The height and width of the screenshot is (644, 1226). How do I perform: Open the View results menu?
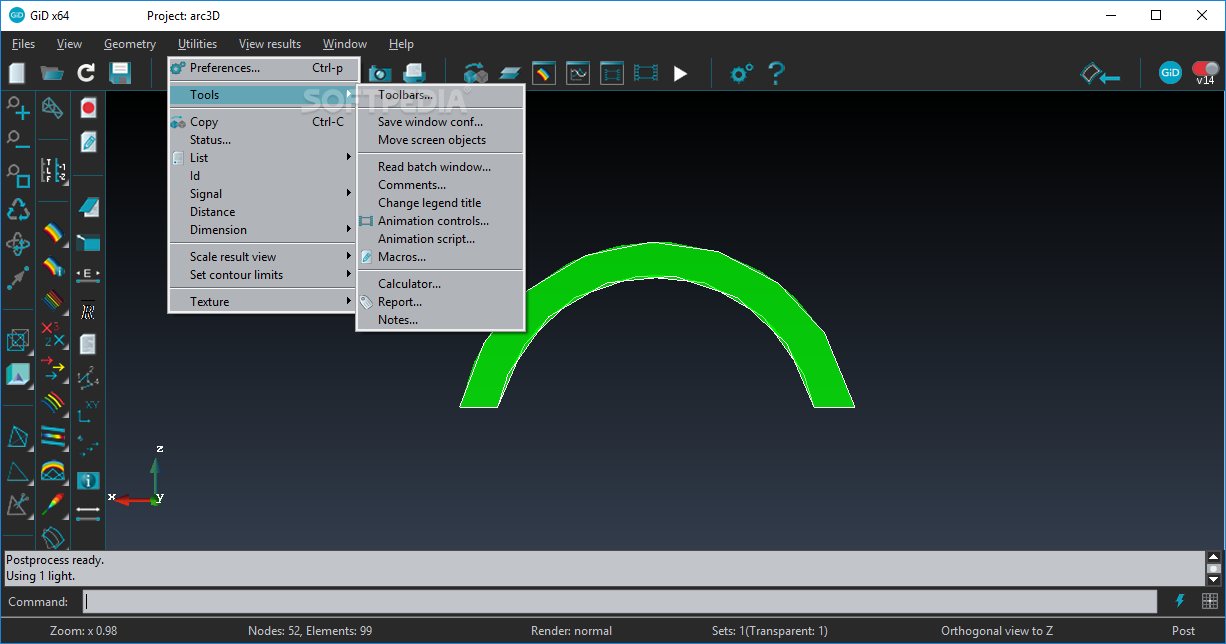pyautogui.click(x=270, y=44)
